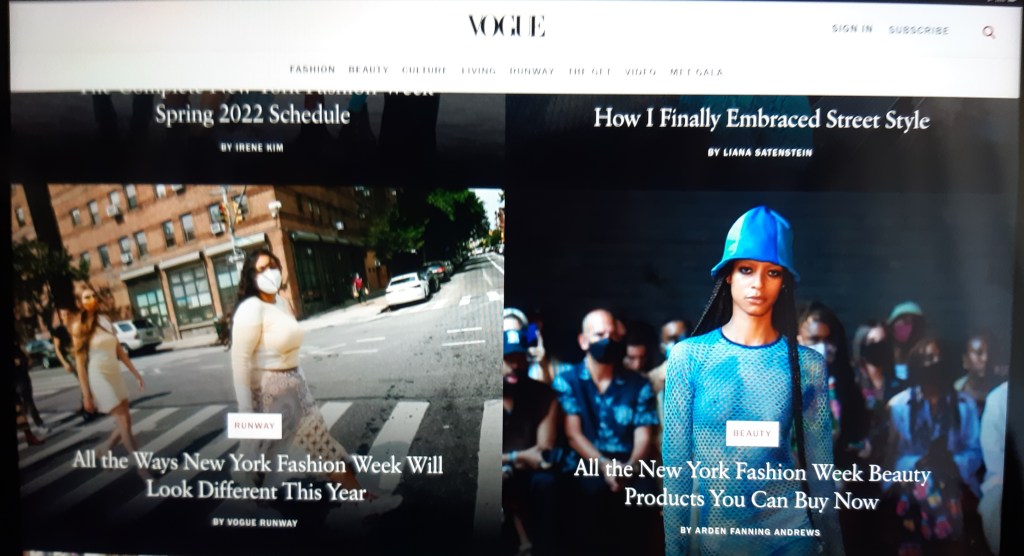Screen dimensions: 1024x556
Task: Click the Subscribe link
Action: point(918,30)
